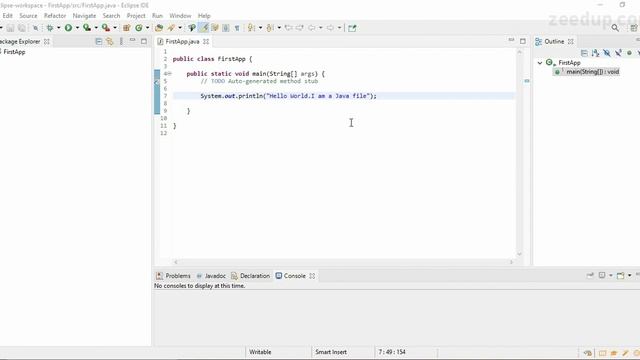Toggle Block Selection Mode icon
The image size is (640, 360).
point(226,28)
